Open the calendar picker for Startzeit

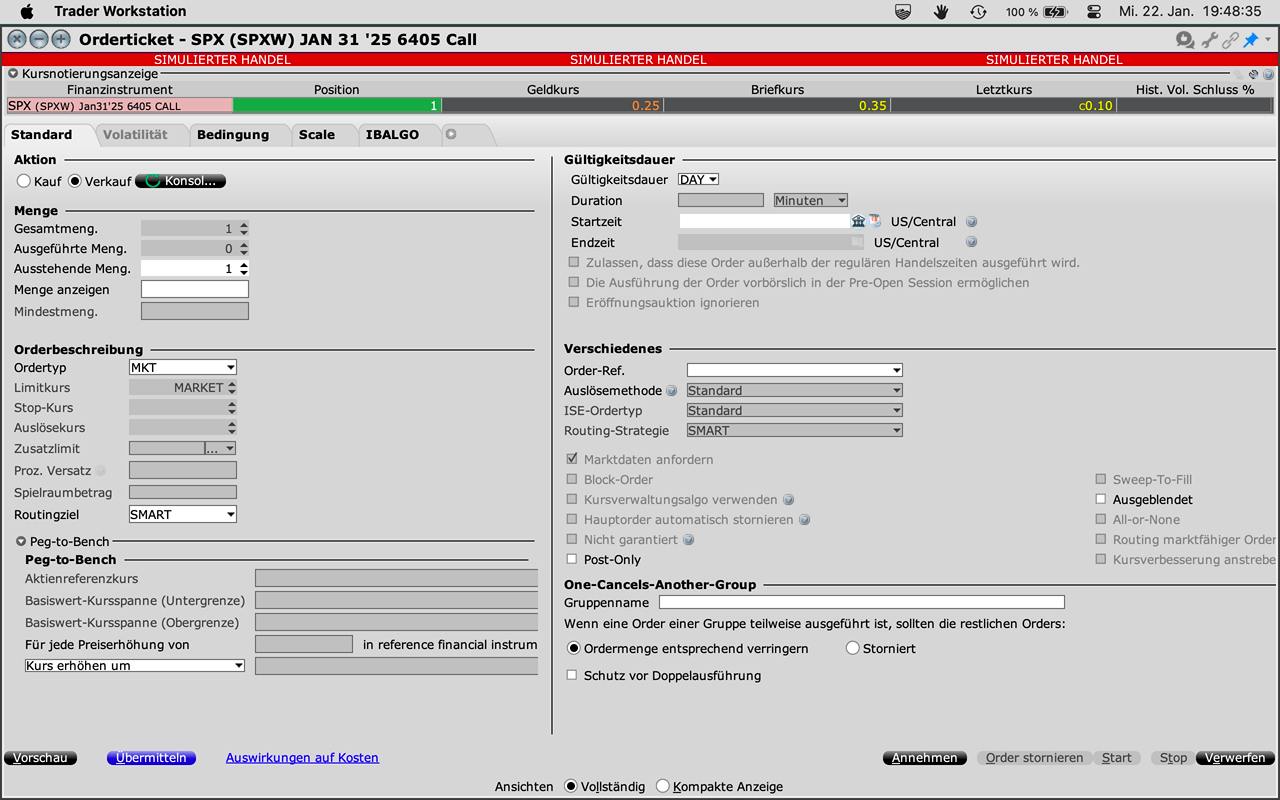pos(875,221)
